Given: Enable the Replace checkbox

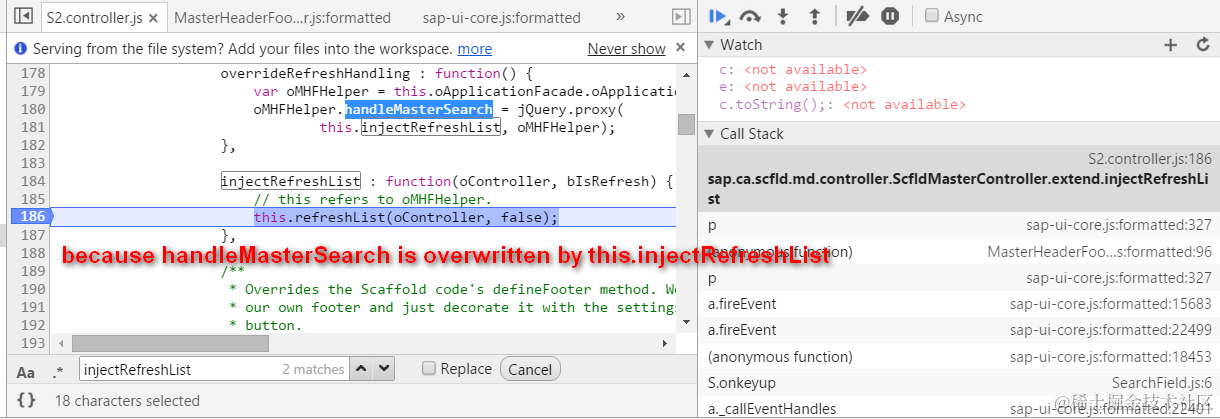Looking at the screenshot, I should point(429,369).
